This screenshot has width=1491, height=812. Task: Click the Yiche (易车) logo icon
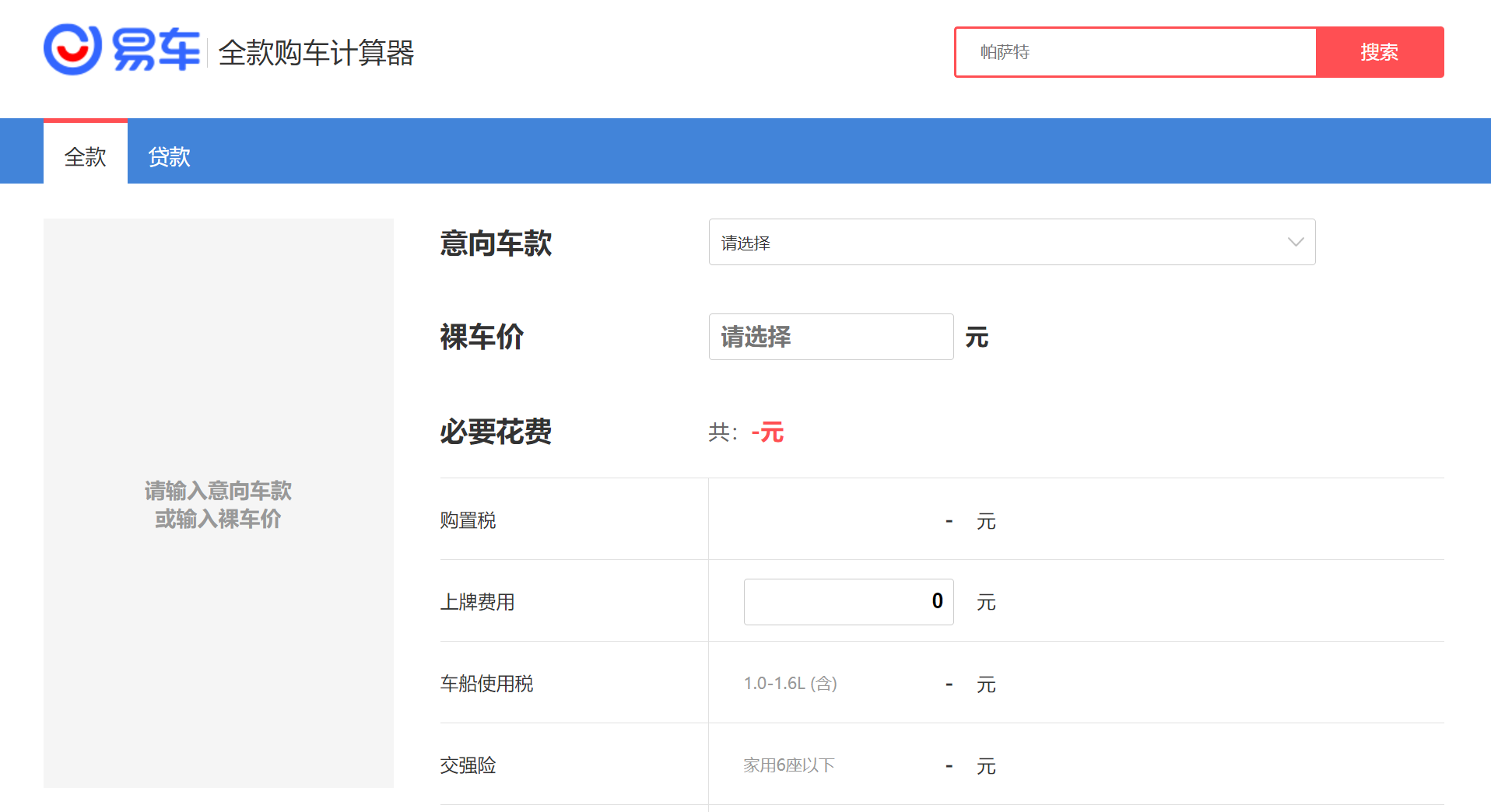73,50
